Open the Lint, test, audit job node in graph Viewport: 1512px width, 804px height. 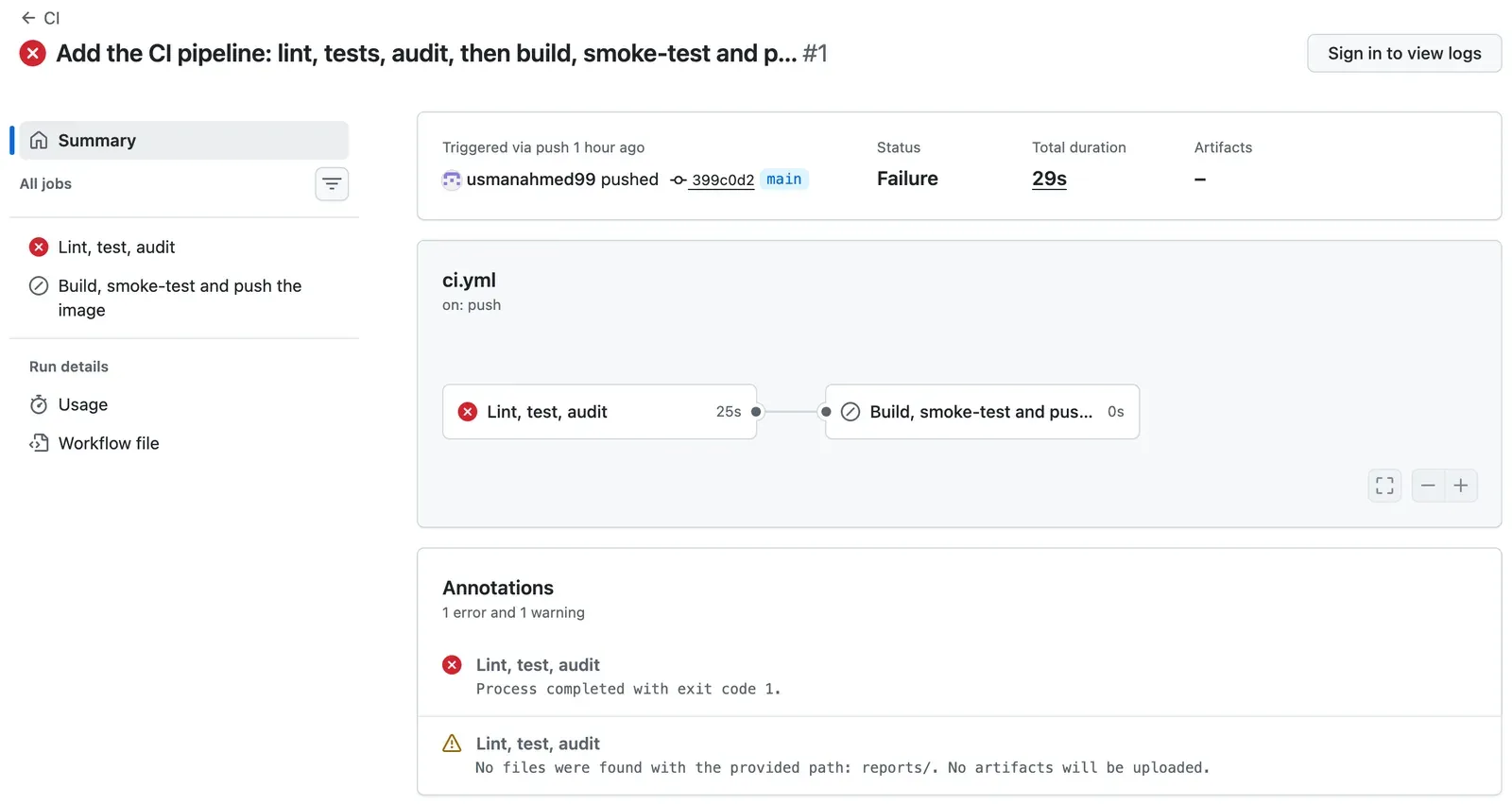(x=599, y=412)
